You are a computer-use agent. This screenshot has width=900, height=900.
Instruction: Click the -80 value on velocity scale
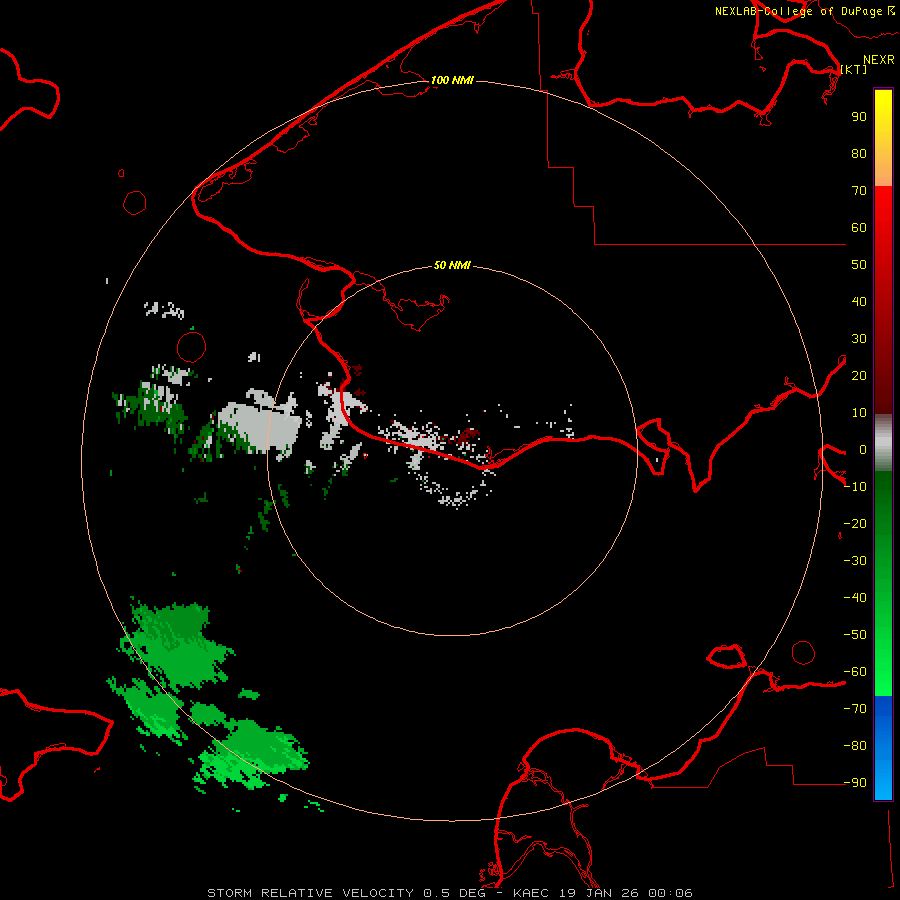pyautogui.click(x=855, y=746)
